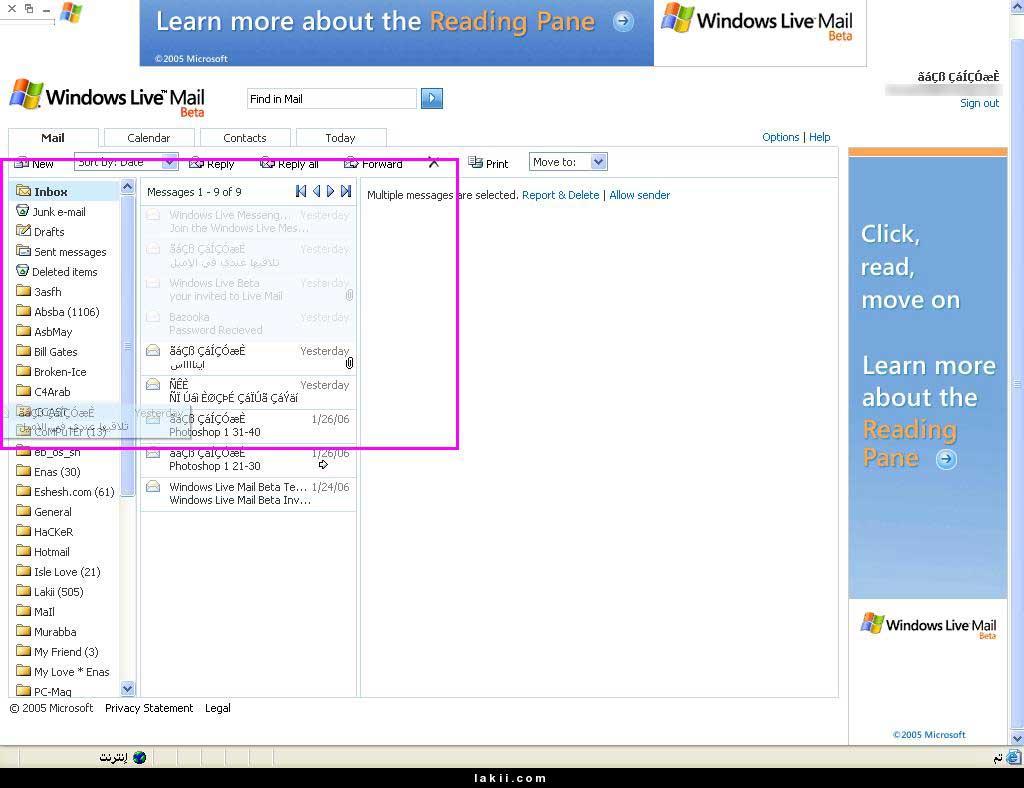Open the Drafts folder
Image resolution: width=1024 pixels, height=788 pixels.
click(x=40, y=232)
